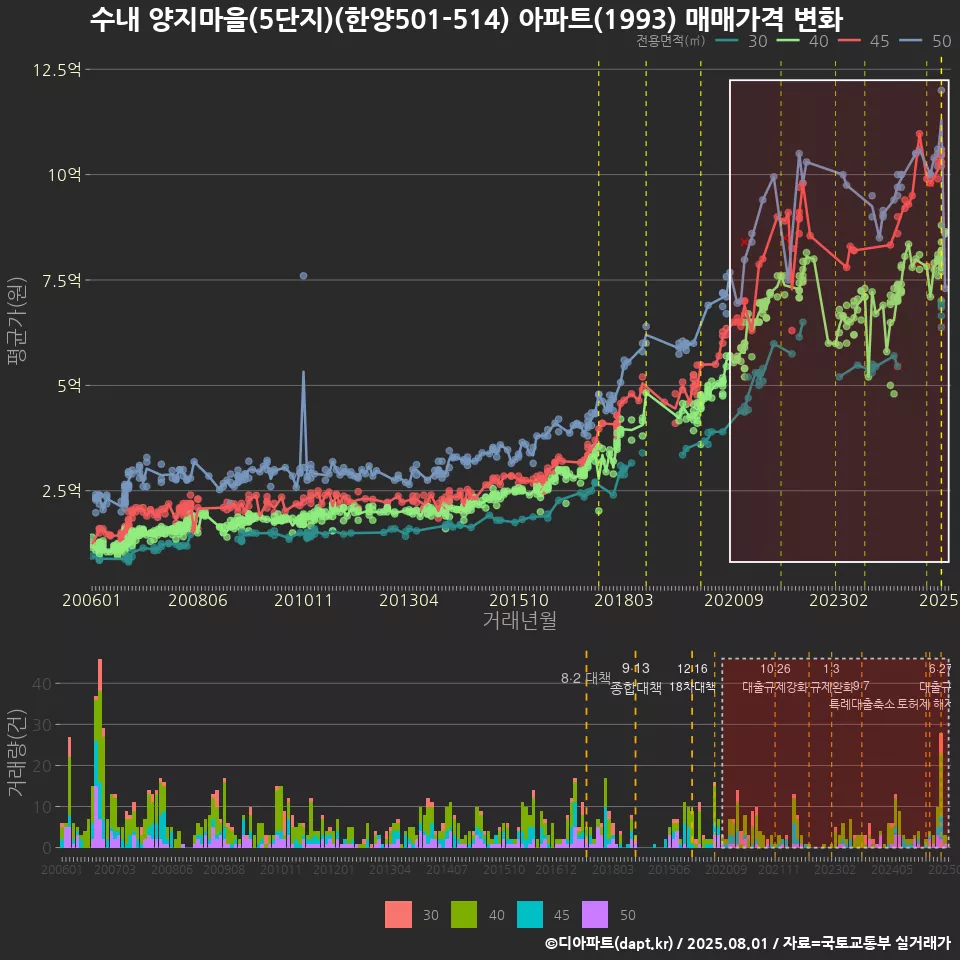
Task: Click the 202302 label on price chart axis
Action: [x=839, y=600]
